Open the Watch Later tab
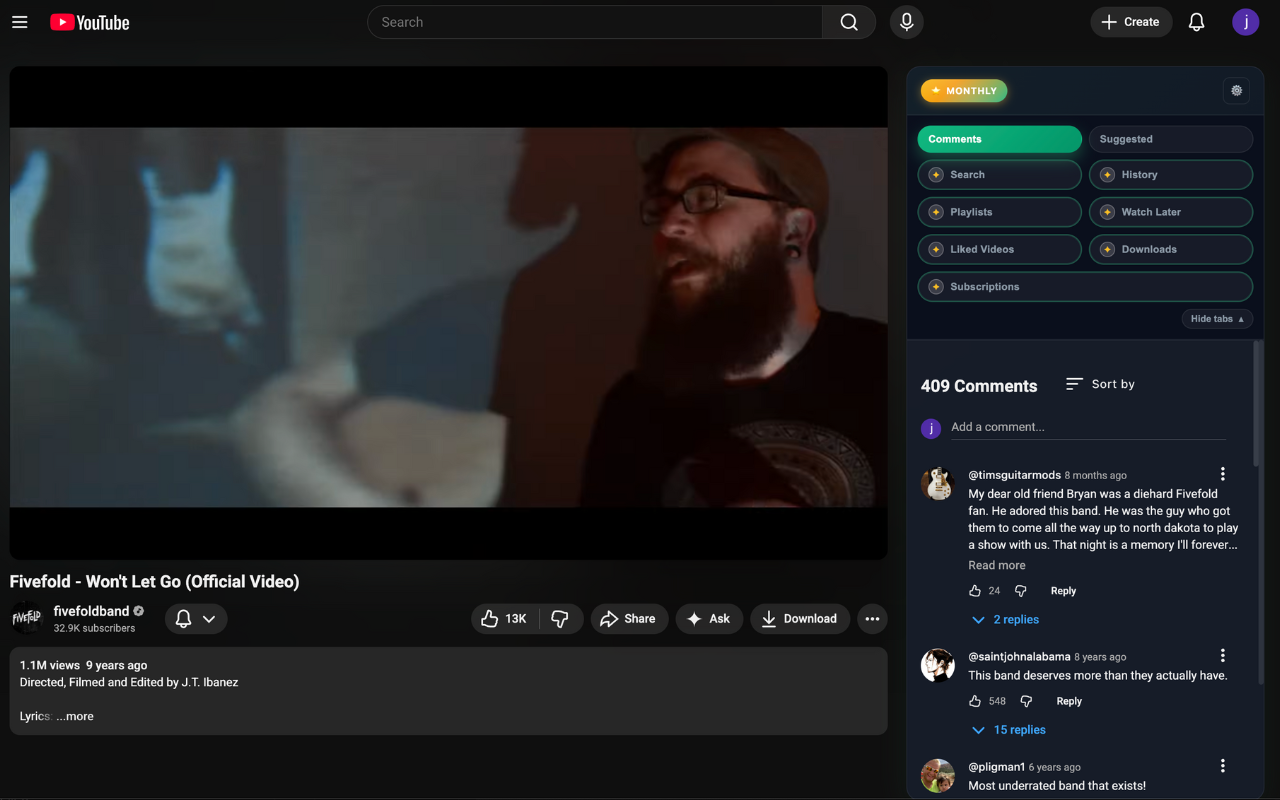Viewport: 1280px width, 800px height. (x=1171, y=212)
